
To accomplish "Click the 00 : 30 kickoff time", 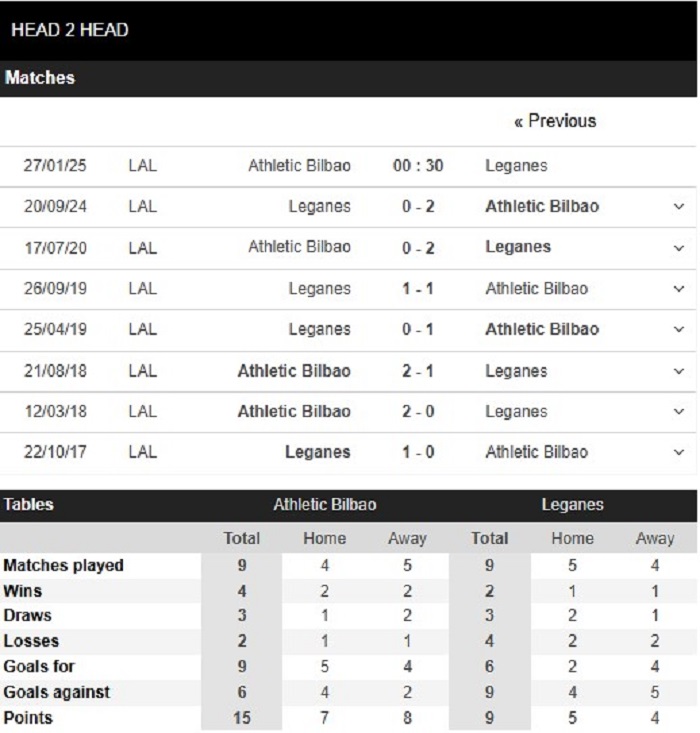I will pyautogui.click(x=418, y=165).
